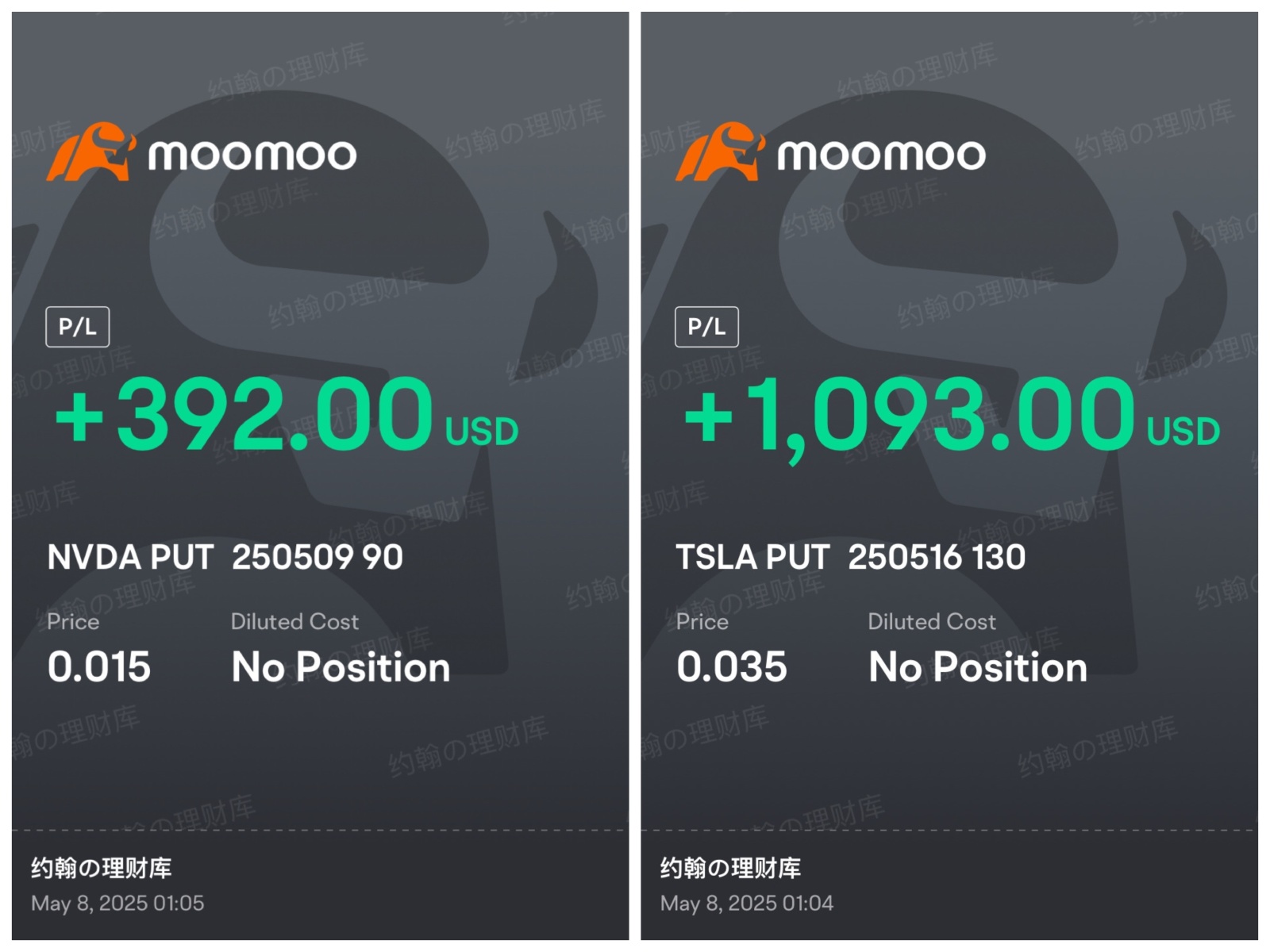Click the moomoo wordmark on left card
1270x952 pixels.
point(252,155)
